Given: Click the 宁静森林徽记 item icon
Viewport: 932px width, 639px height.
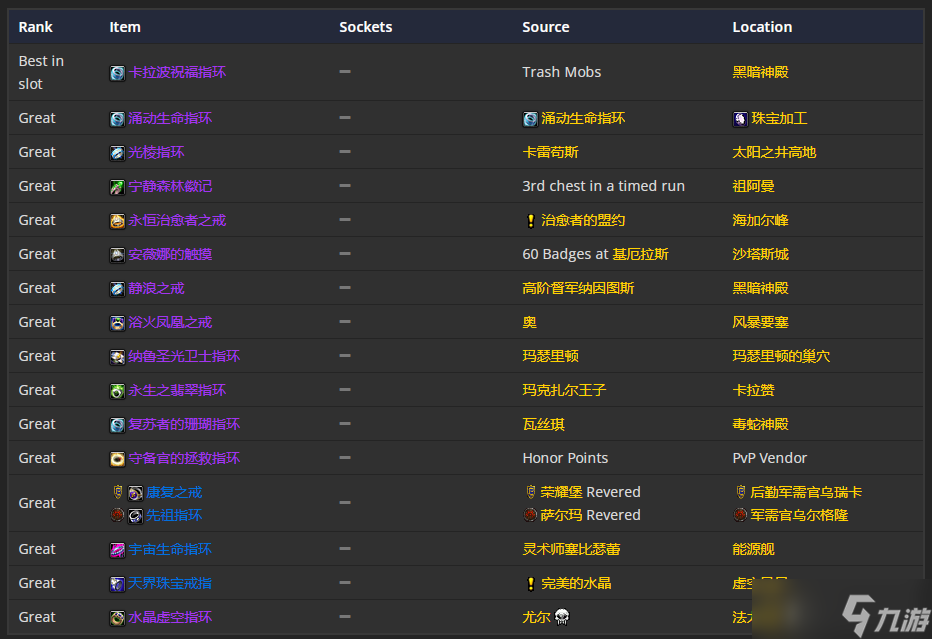Looking at the screenshot, I should pos(117,187).
